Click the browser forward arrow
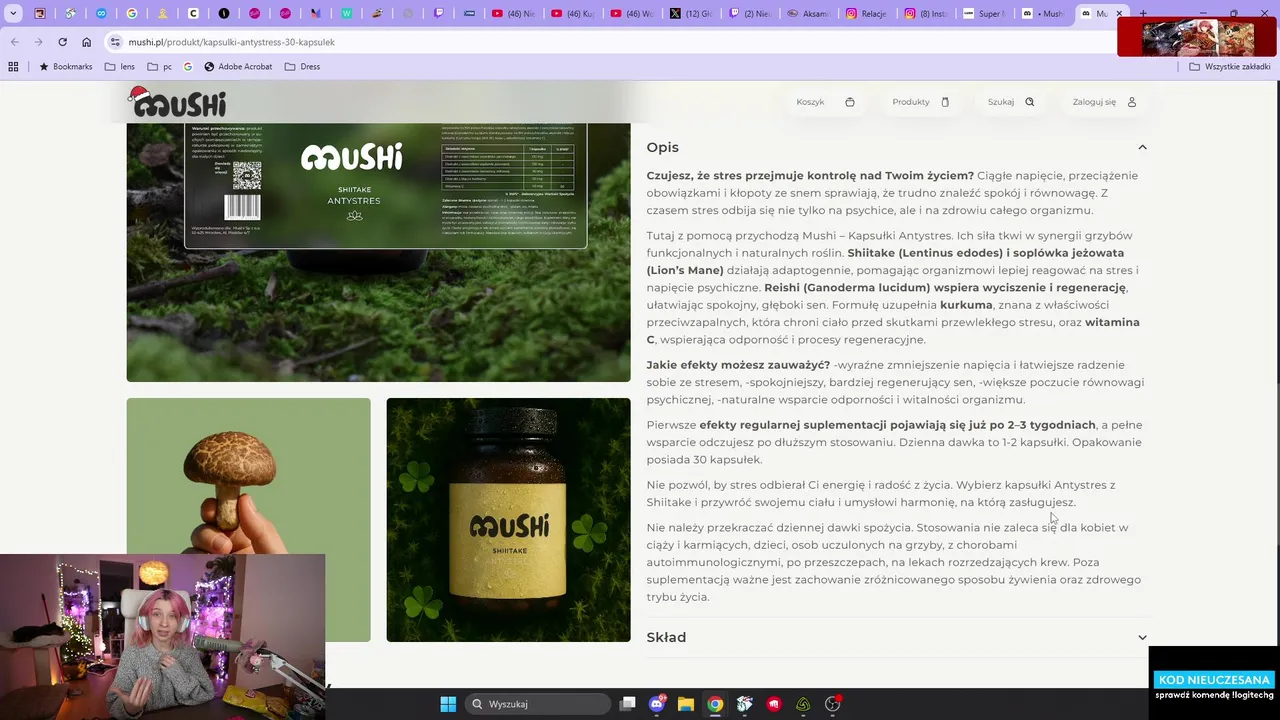The image size is (1280, 720). (x=38, y=42)
